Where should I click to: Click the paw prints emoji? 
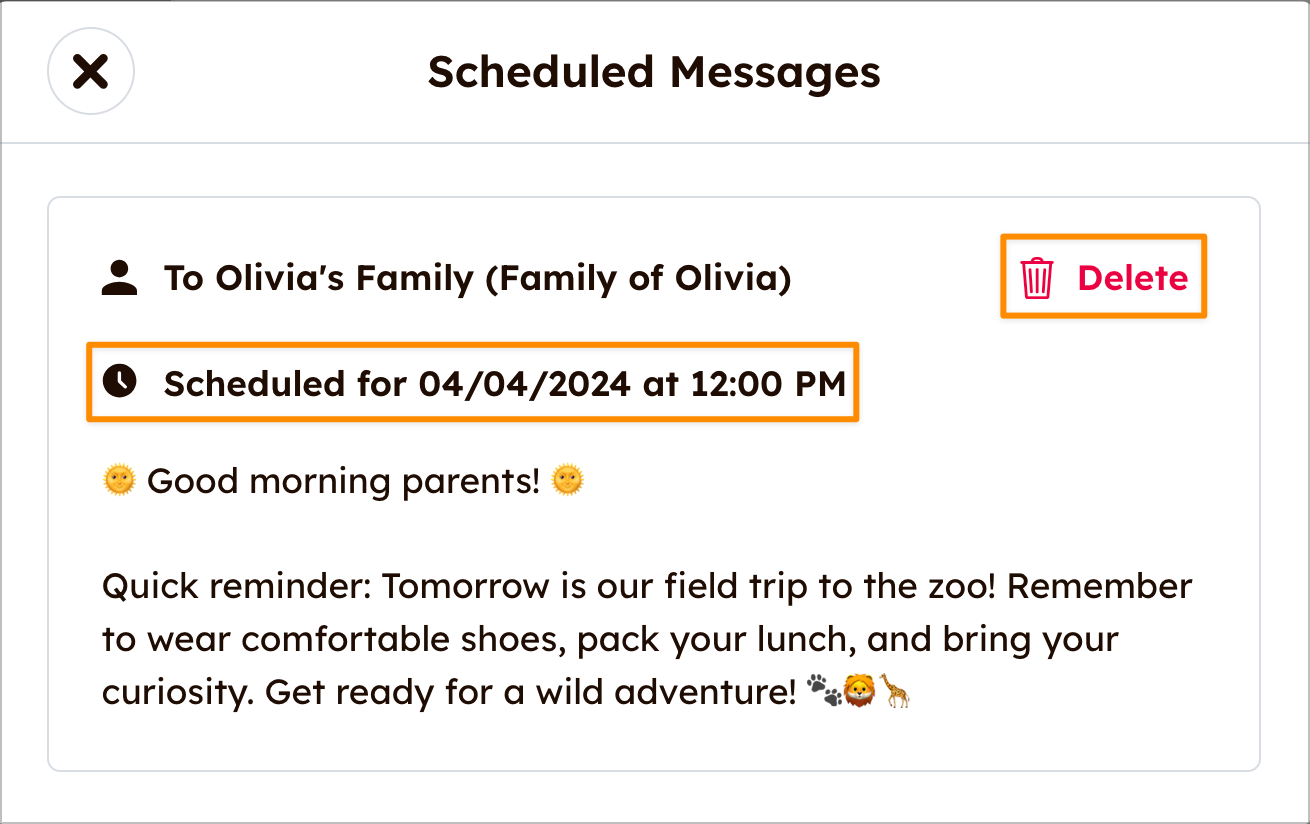coord(824,691)
